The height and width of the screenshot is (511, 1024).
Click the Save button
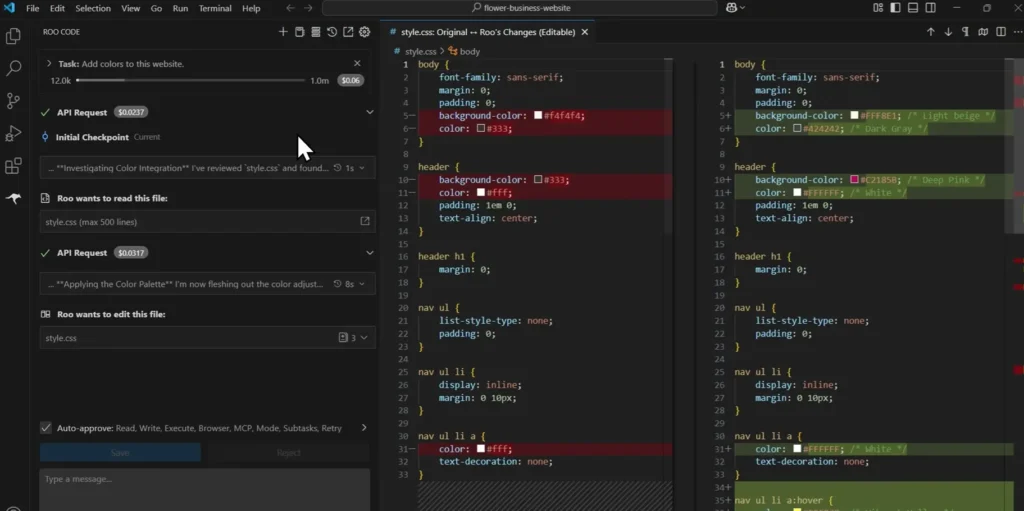[x=120, y=452]
